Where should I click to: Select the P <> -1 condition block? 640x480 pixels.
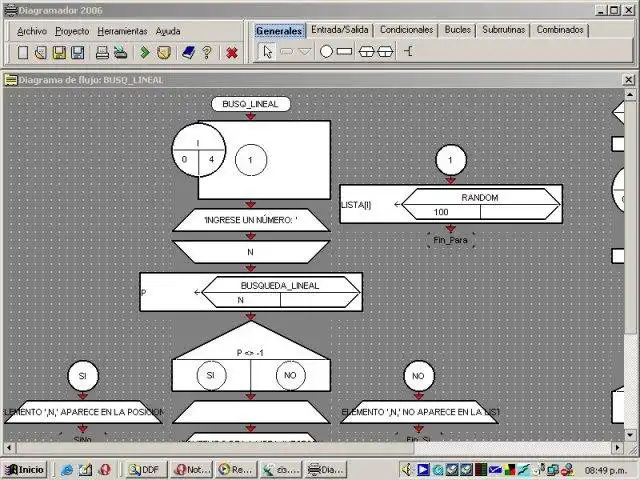tap(251, 356)
